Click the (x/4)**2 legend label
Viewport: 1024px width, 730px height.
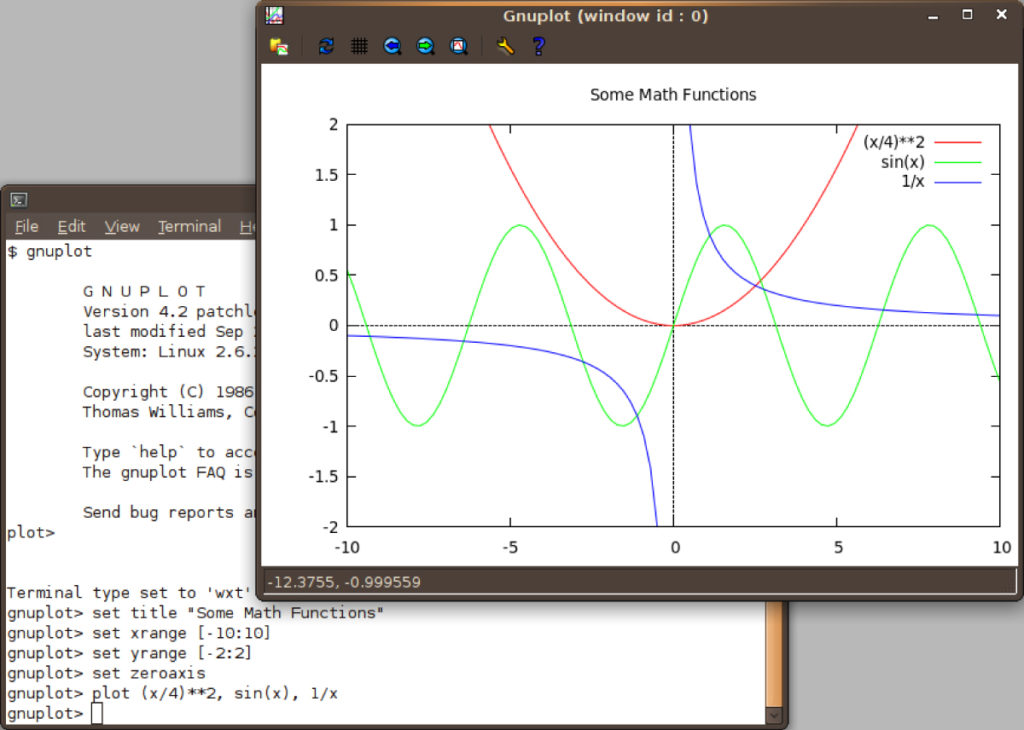point(895,141)
